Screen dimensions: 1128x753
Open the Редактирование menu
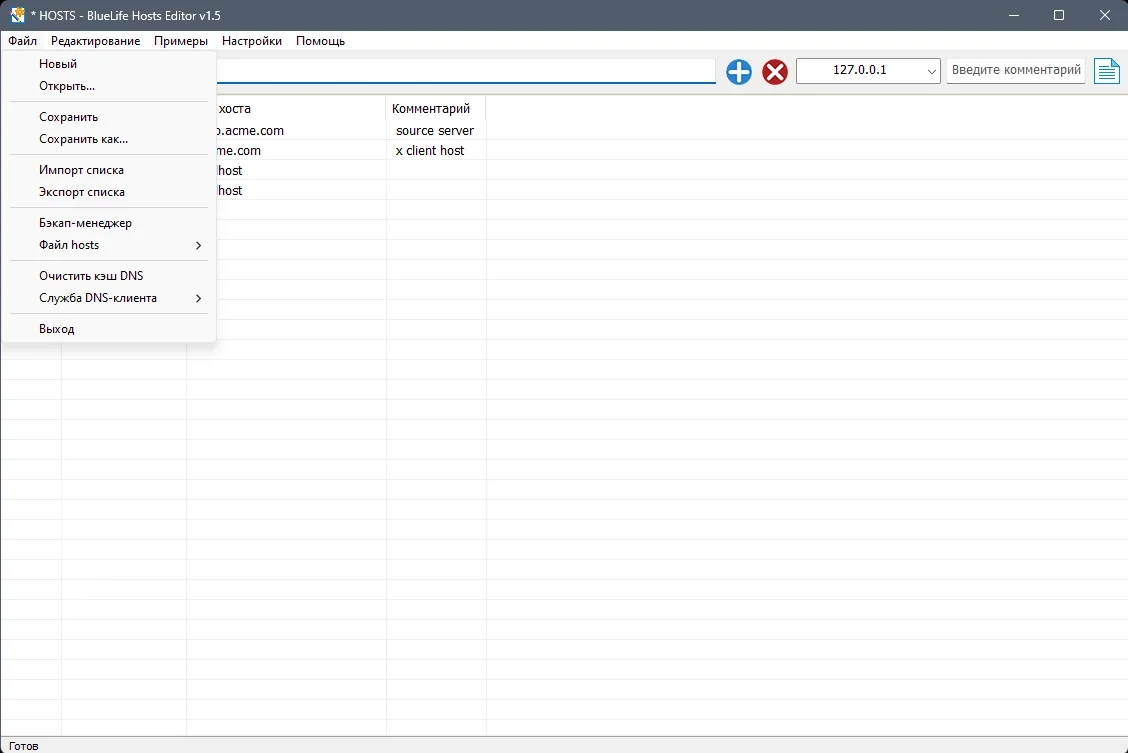[x=96, y=41]
